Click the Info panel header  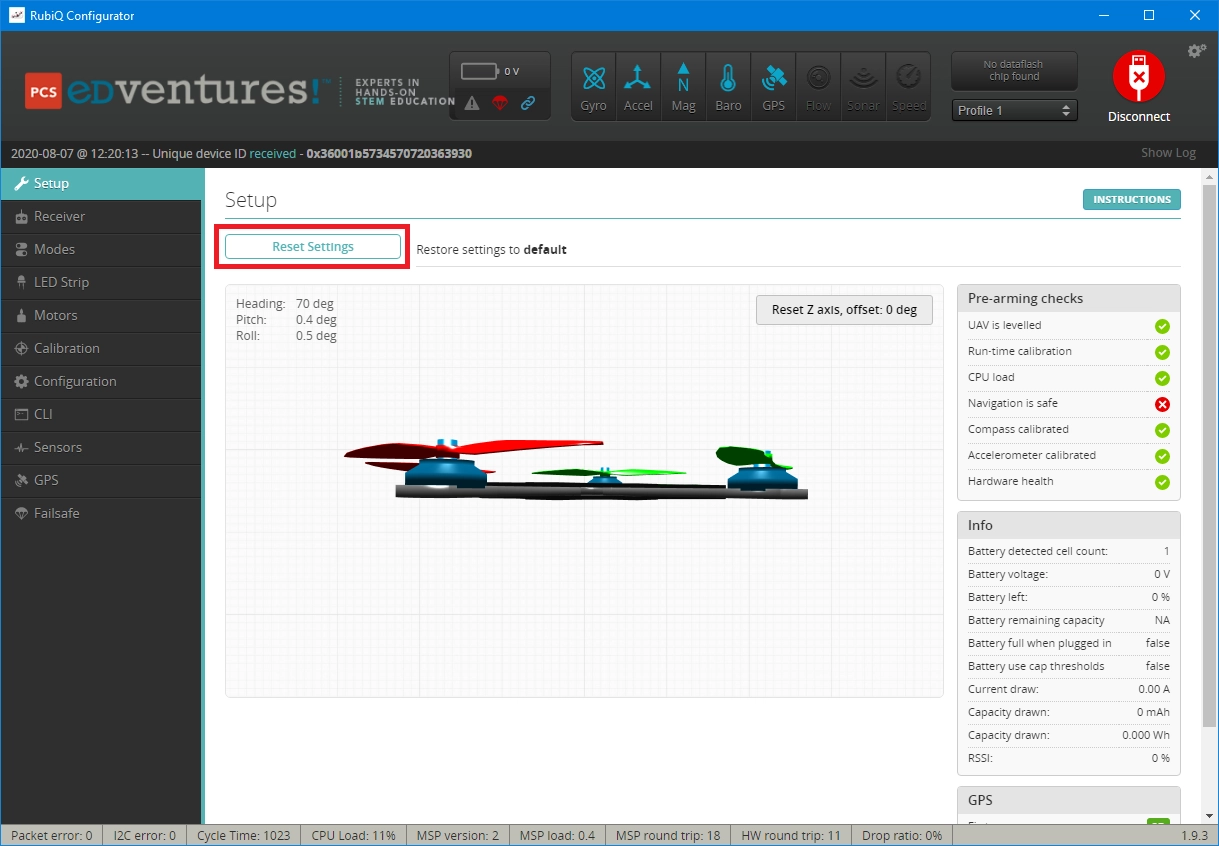pos(1069,525)
